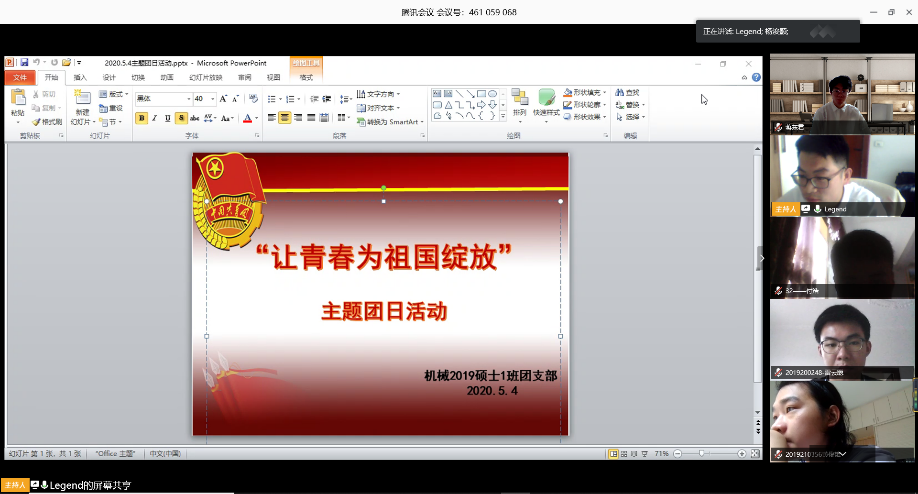Open the font size 40 dropdown

pyautogui.click(x=213, y=98)
